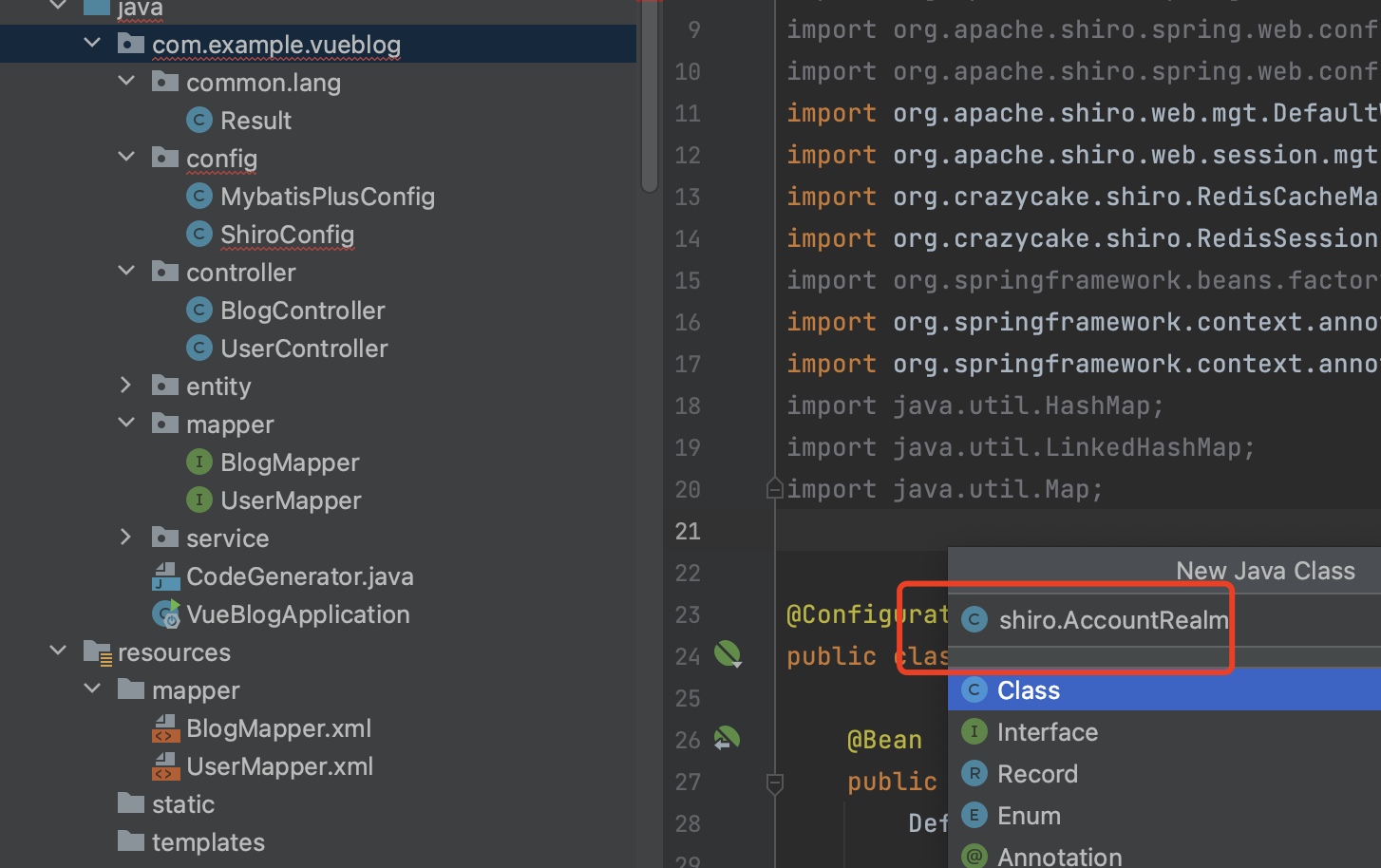The width and height of the screenshot is (1381, 868).
Task: Click the project panel vertical scrollbar
Action: pyautogui.click(x=650, y=95)
